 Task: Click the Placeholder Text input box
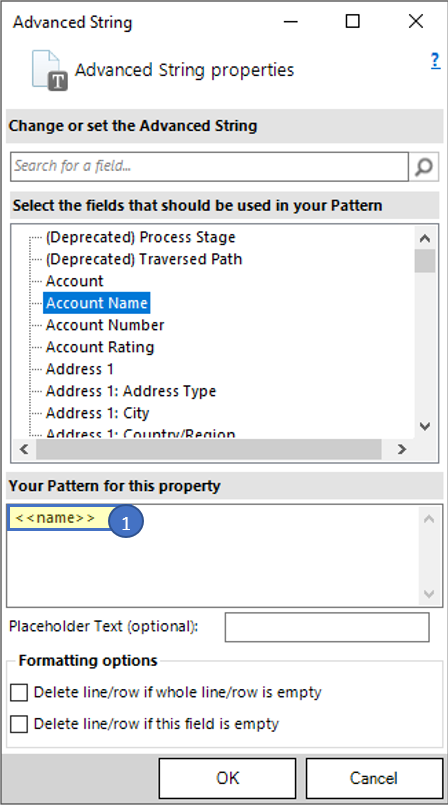pos(327,627)
